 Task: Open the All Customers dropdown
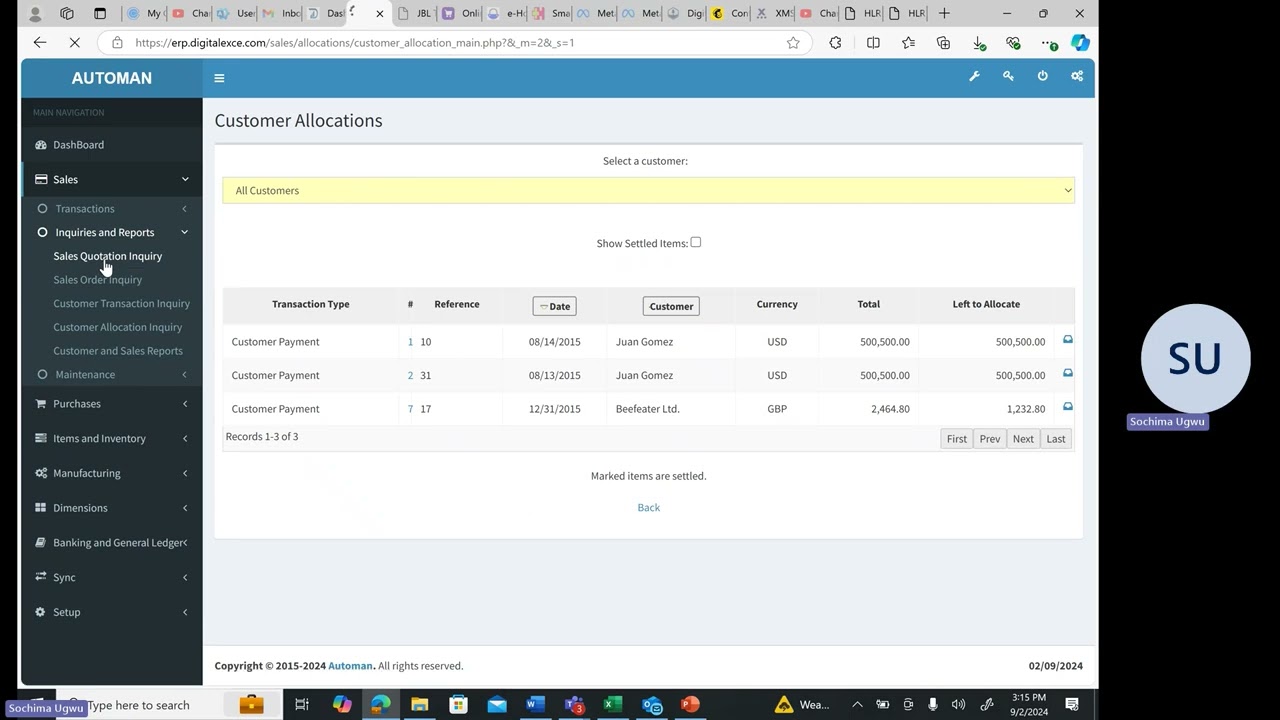(648, 190)
